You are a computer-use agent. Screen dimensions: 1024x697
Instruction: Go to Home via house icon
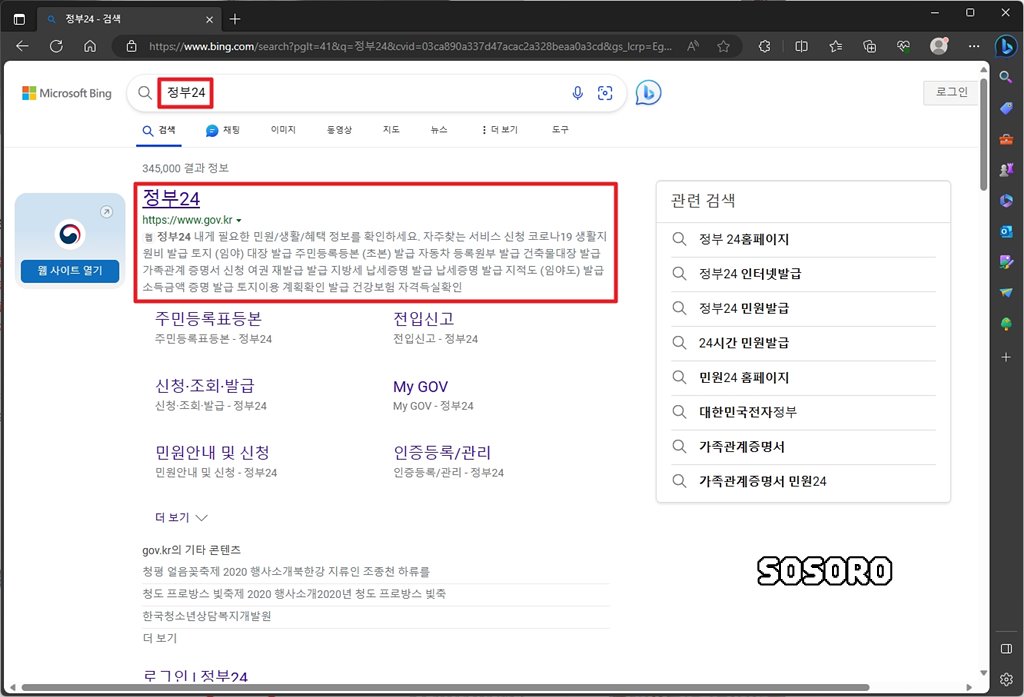coord(90,46)
